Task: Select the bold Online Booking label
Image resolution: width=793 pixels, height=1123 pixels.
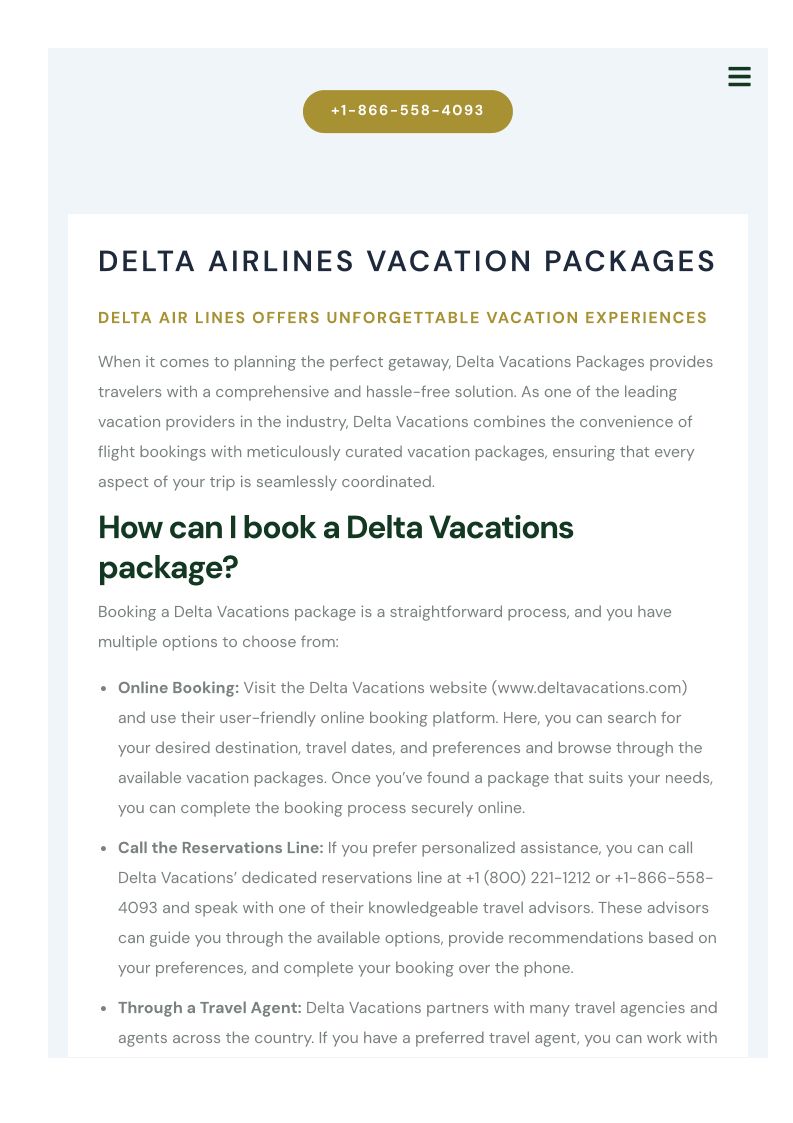Action: point(178,688)
